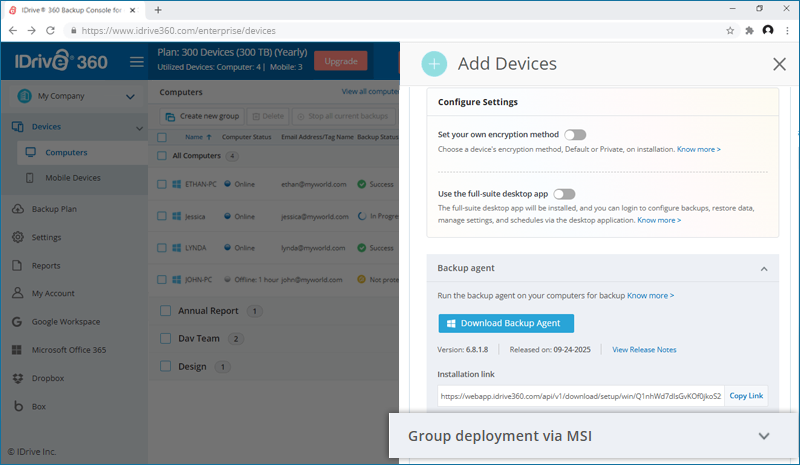Click the hamburger menu icon beside the IDrive logo

click(x=137, y=62)
